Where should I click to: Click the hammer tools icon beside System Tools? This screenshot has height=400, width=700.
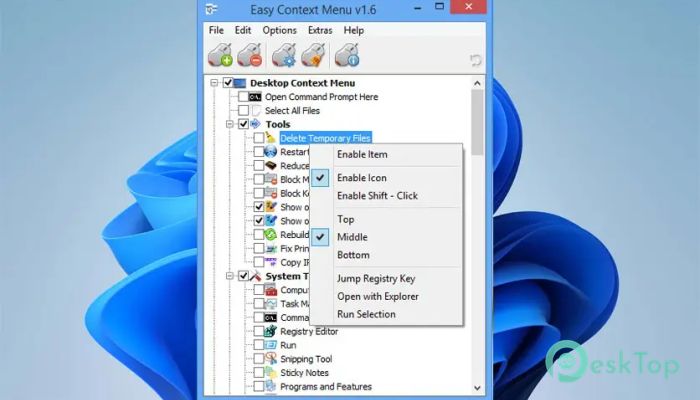tap(255, 275)
